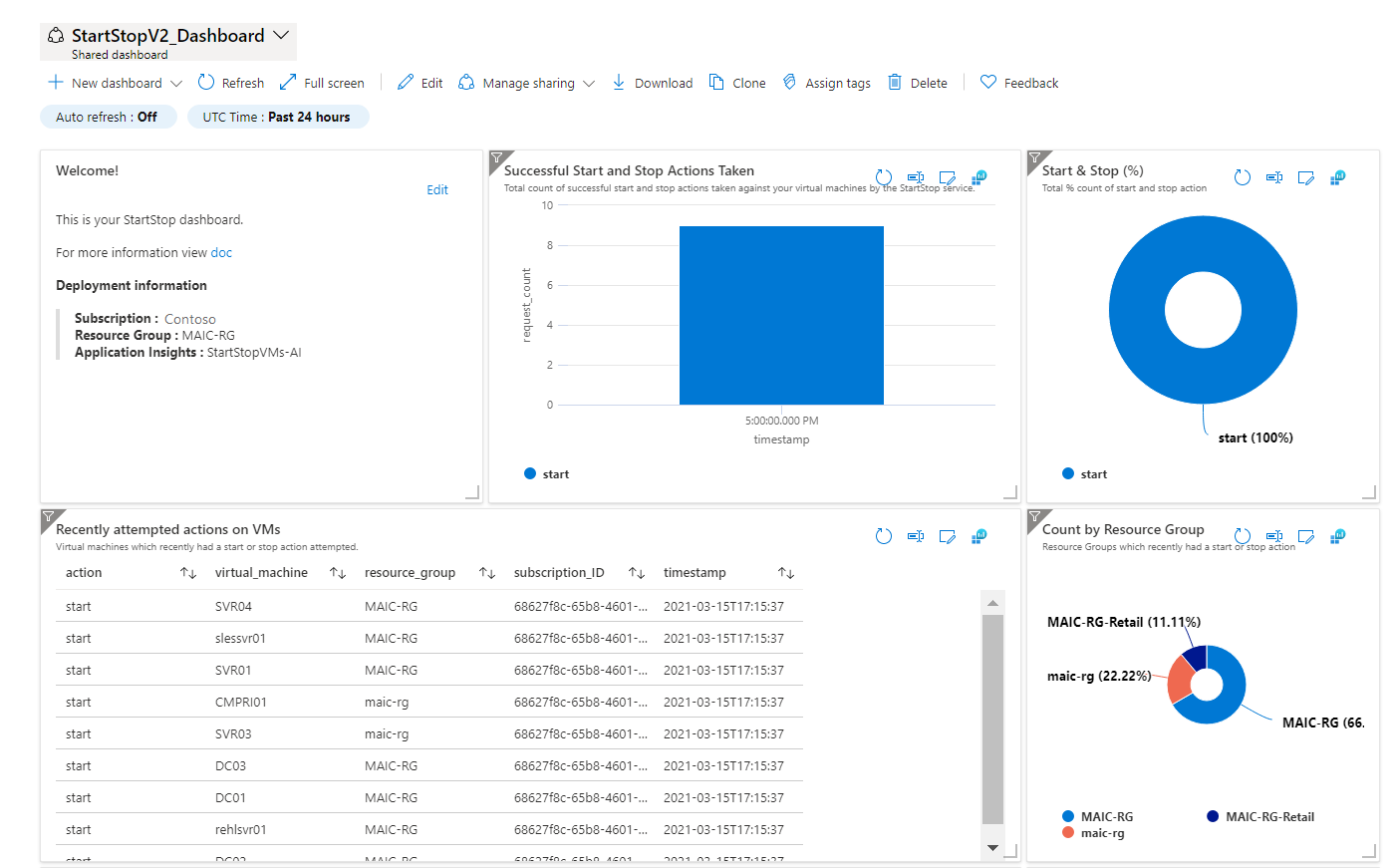Refresh the Successful Start and Stop Actions tile
Screen dimensions: 1393x868
(883, 177)
